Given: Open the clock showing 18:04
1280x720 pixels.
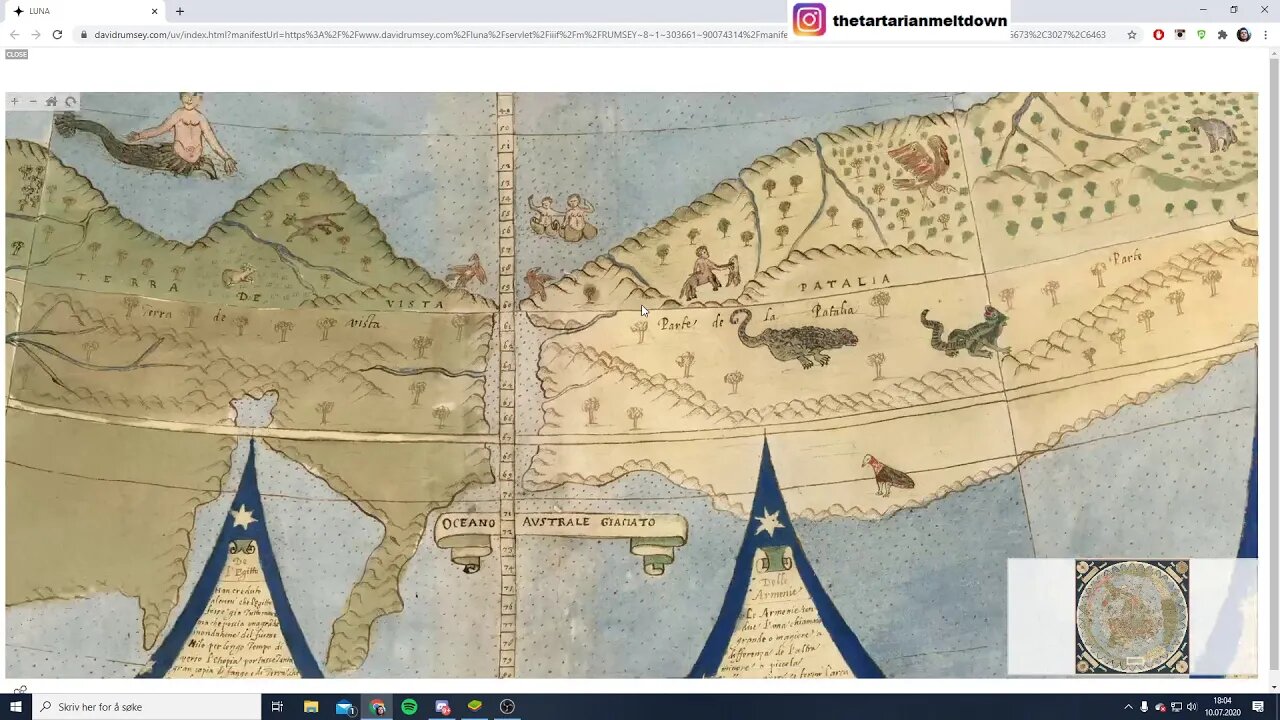Looking at the screenshot, I should pos(1223,707).
